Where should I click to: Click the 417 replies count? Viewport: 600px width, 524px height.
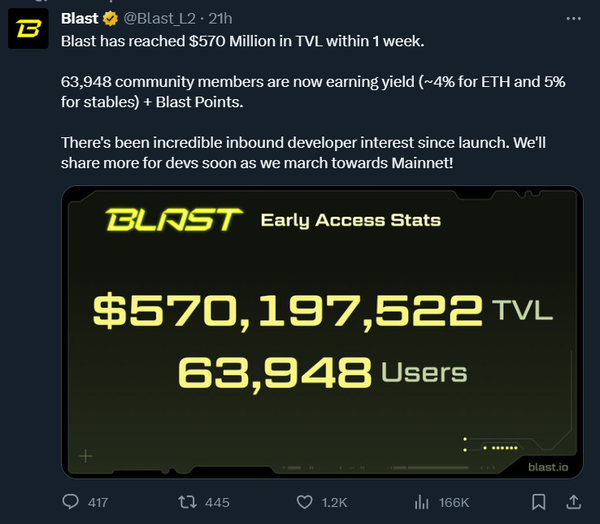click(97, 502)
